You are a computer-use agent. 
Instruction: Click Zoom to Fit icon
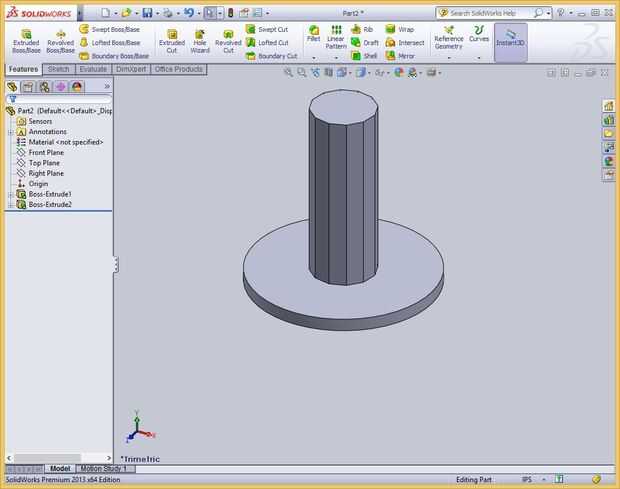(x=289, y=72)
